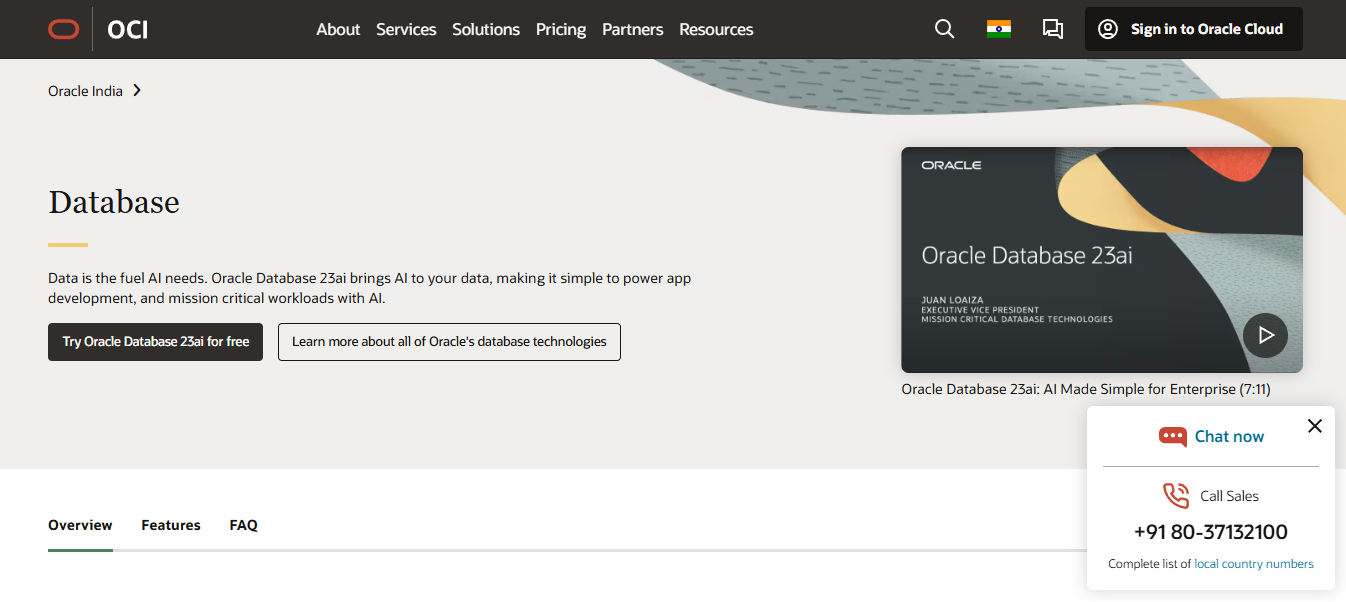Image resolution: width=1346 pixels, height=602 pixels.
Task: Open the Services menu
Action: [x=406, y=29]
